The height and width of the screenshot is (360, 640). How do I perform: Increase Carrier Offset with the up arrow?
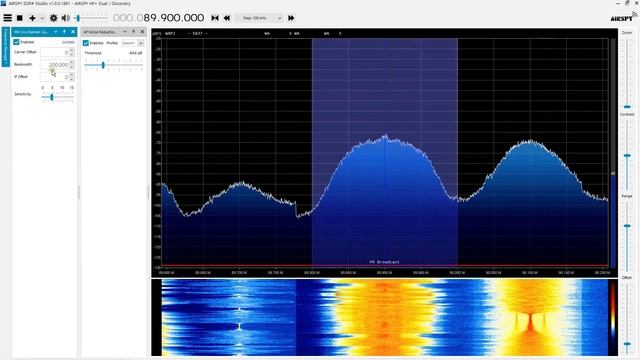pos(72,50)
